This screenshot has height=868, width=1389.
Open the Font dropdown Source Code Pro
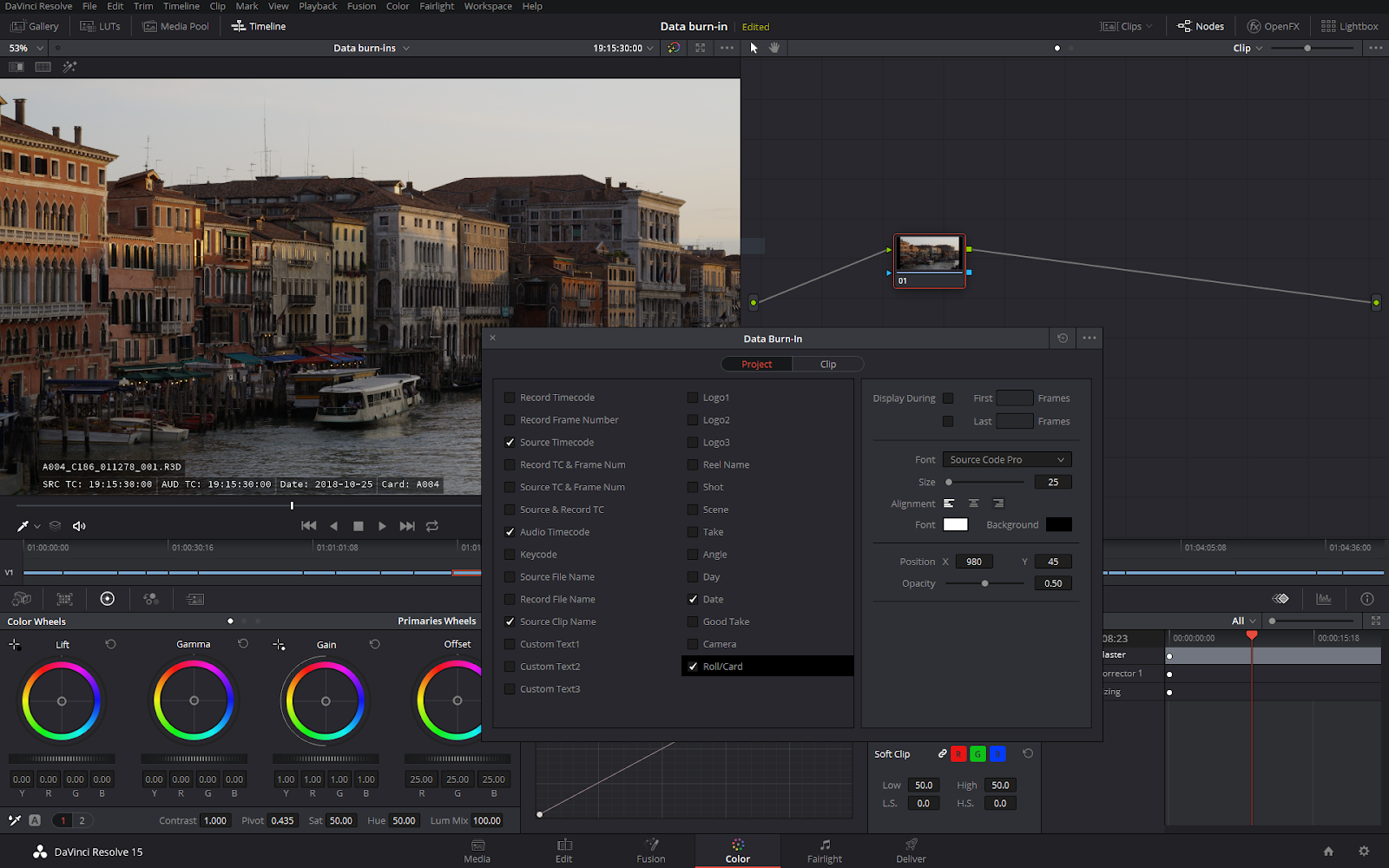click(x=1007, y=459)
